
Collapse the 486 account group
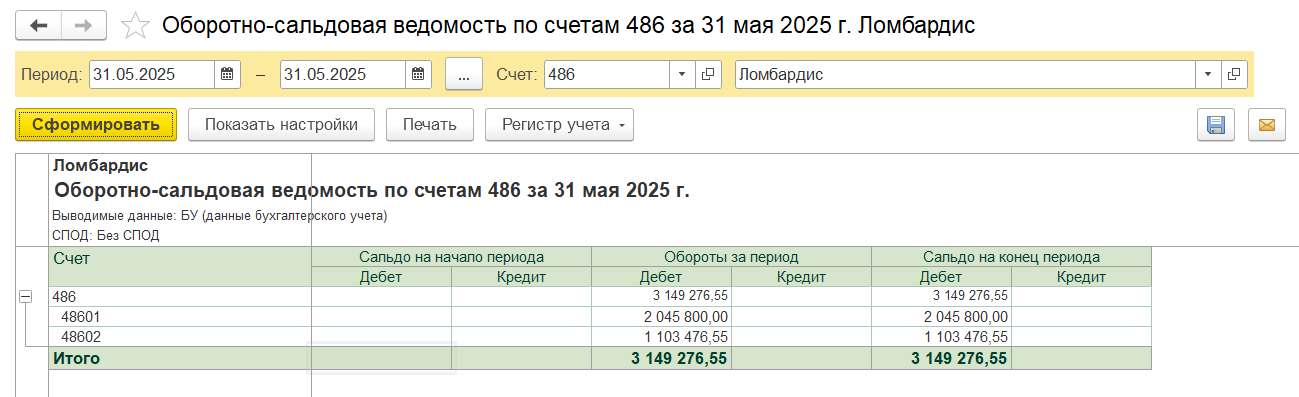coord(26,297)
